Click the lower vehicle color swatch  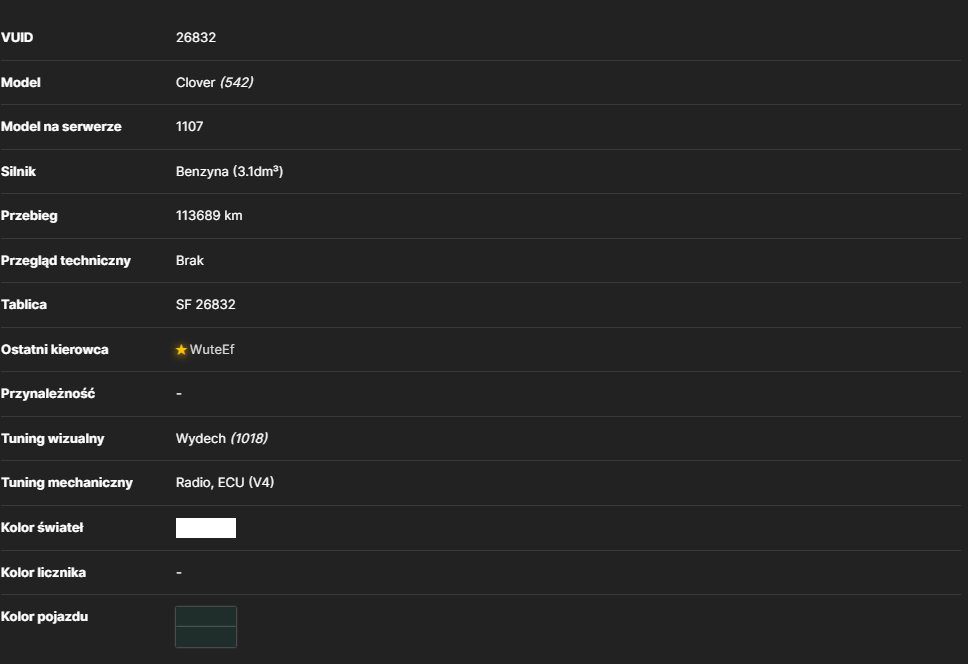pos(206,637)
